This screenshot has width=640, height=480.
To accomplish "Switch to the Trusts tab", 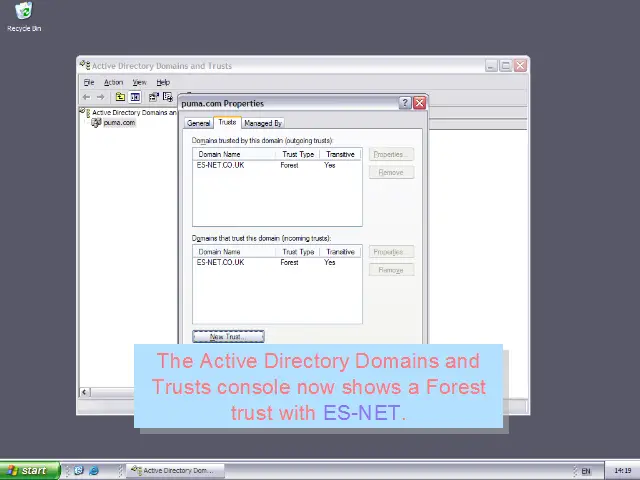I will point(227,122).
